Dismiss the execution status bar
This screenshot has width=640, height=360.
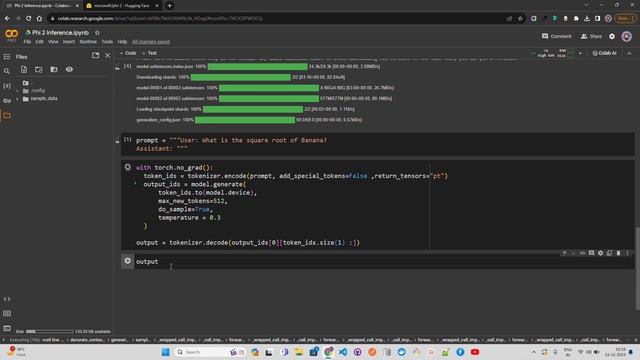click(x=636, y=340)
